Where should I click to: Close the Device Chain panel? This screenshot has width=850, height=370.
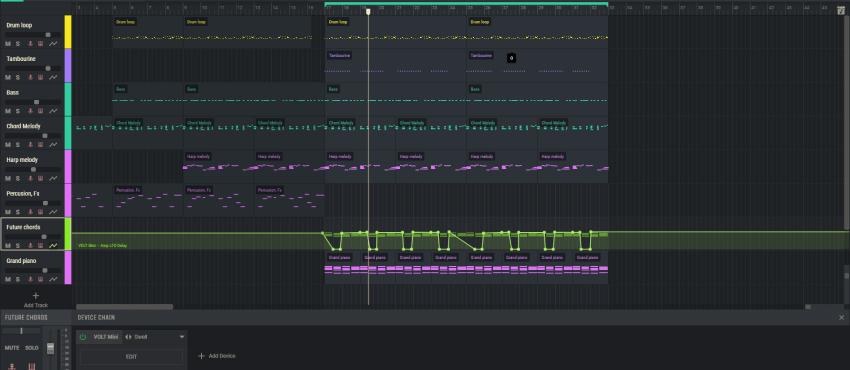pos(841,317)
